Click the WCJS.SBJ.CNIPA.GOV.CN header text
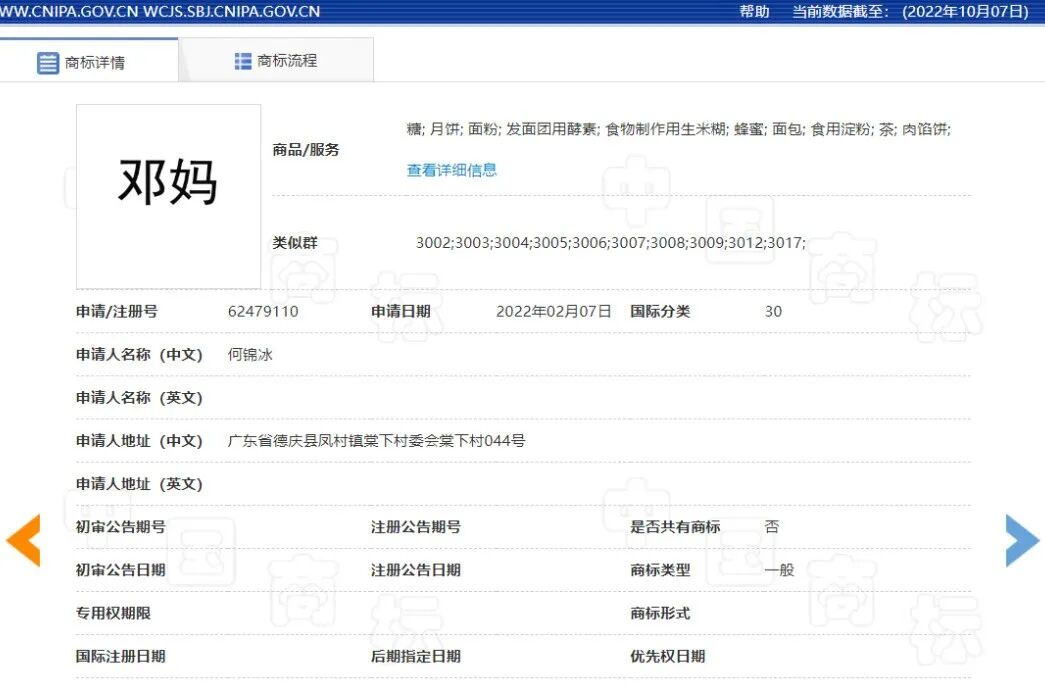 [x=231, y=11]
